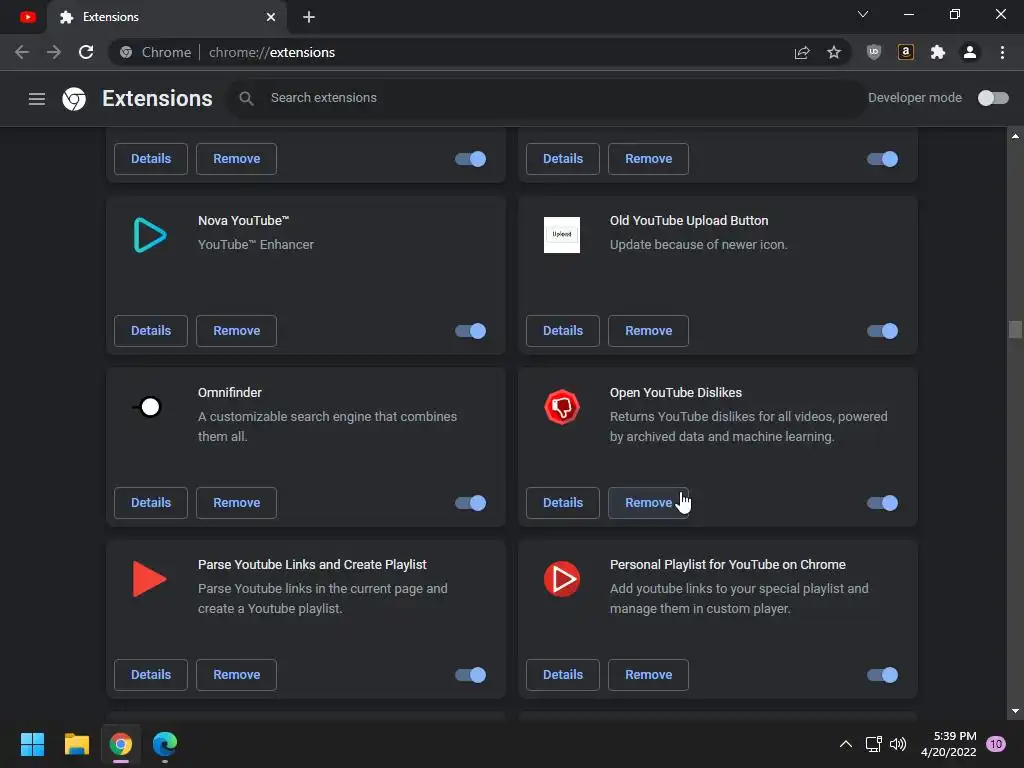Select the Extensions browser tab

[x=167, y=17]
